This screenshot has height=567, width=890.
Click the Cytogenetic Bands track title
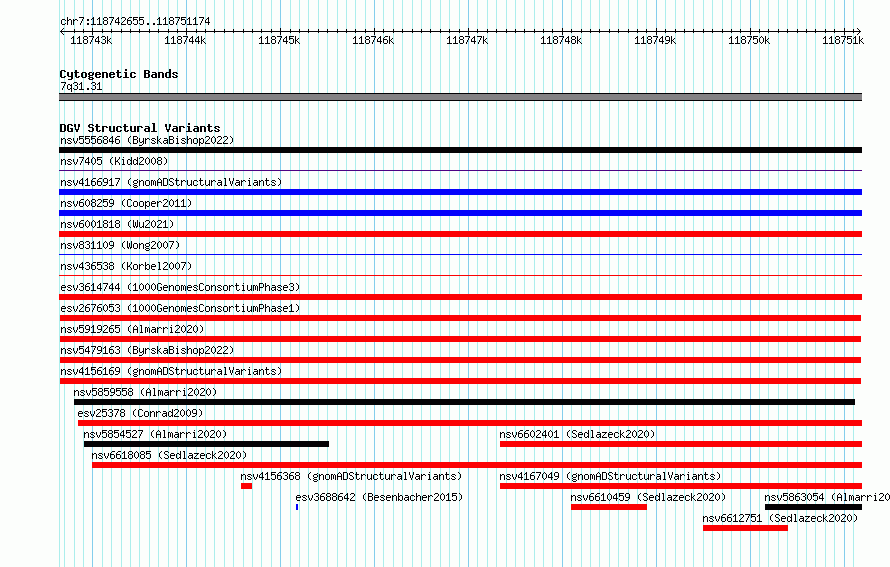(x=119, y=74)
